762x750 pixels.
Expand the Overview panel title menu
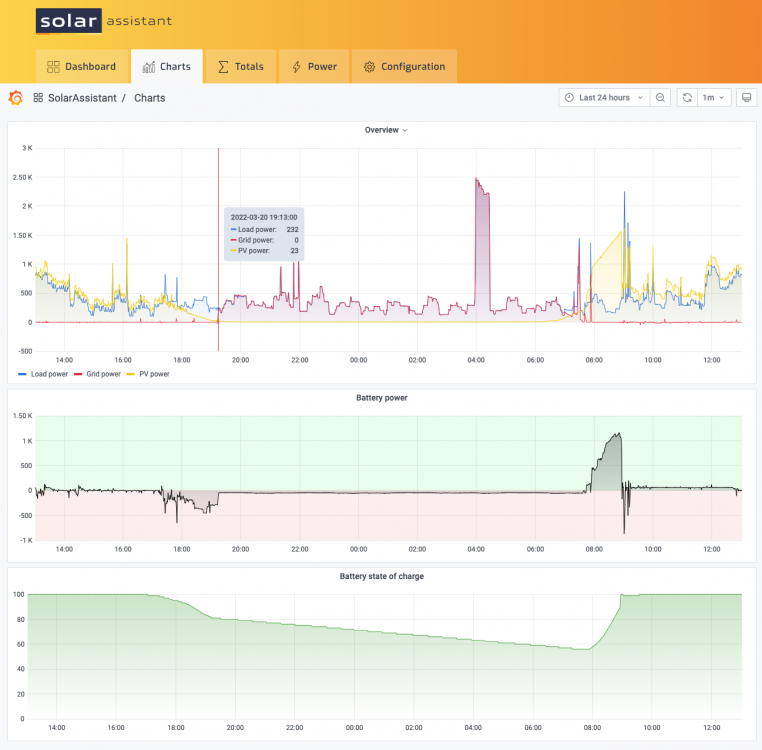[386, 130]
